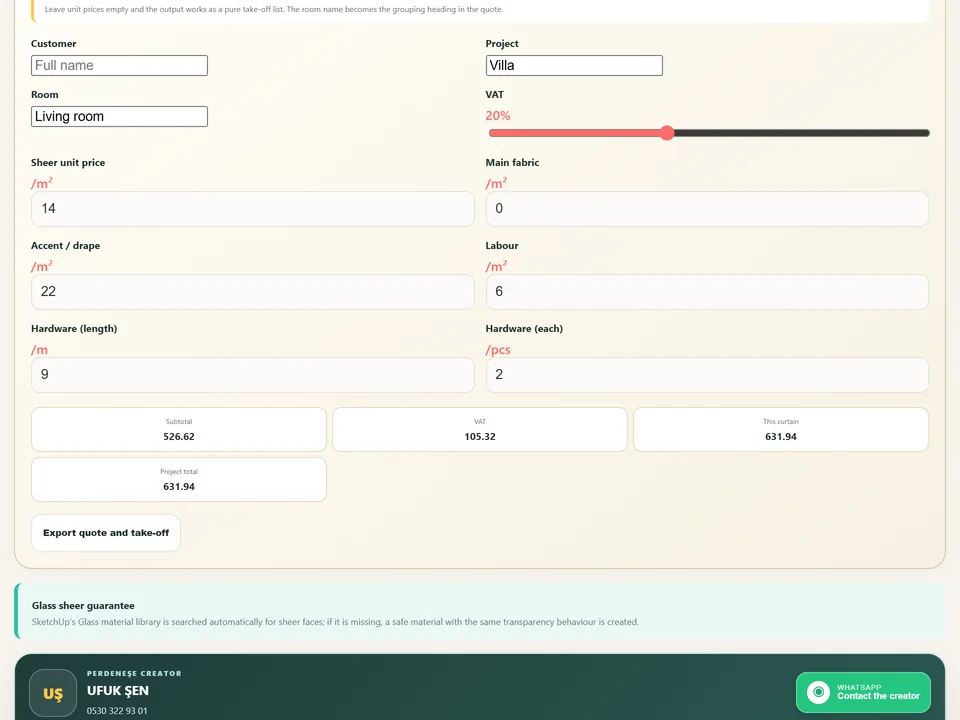Select the This curtain value 631.94
The height and width of the screenshot is (720, 960).
click(781, 437)
